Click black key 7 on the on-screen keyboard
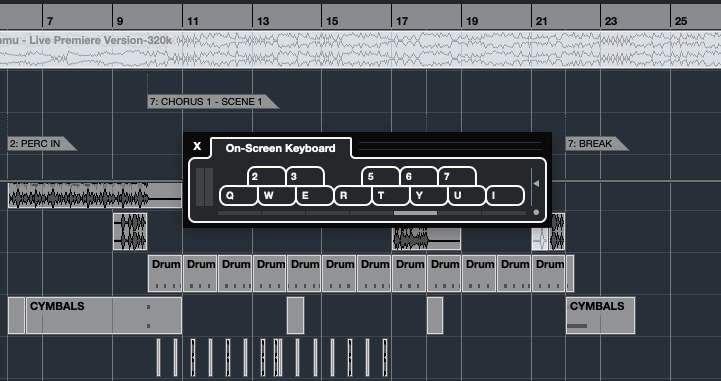Viewport: 721px width, 381px height. click(457, 176)
